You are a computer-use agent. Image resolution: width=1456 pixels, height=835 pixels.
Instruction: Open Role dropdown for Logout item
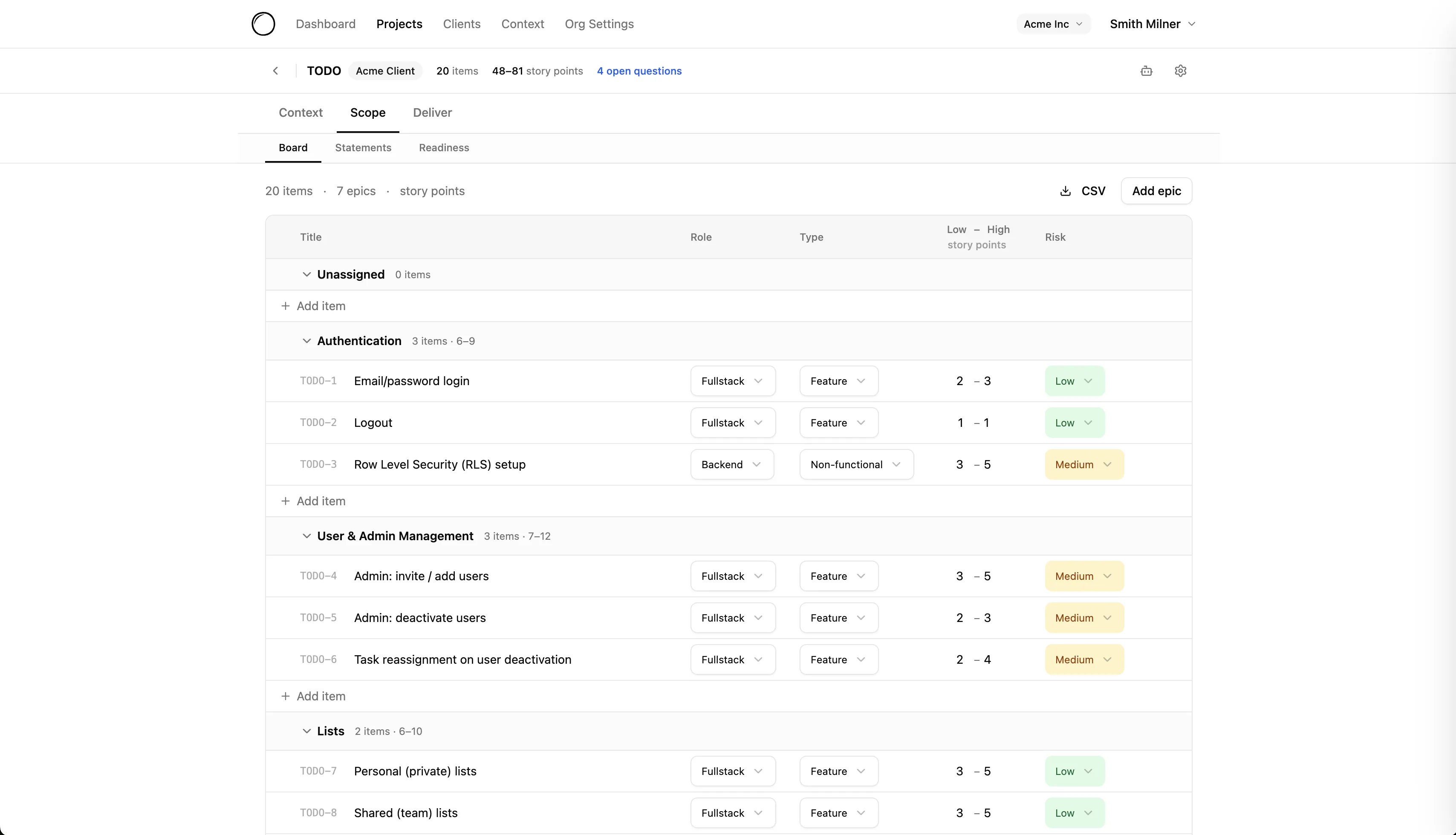(733, 423)
